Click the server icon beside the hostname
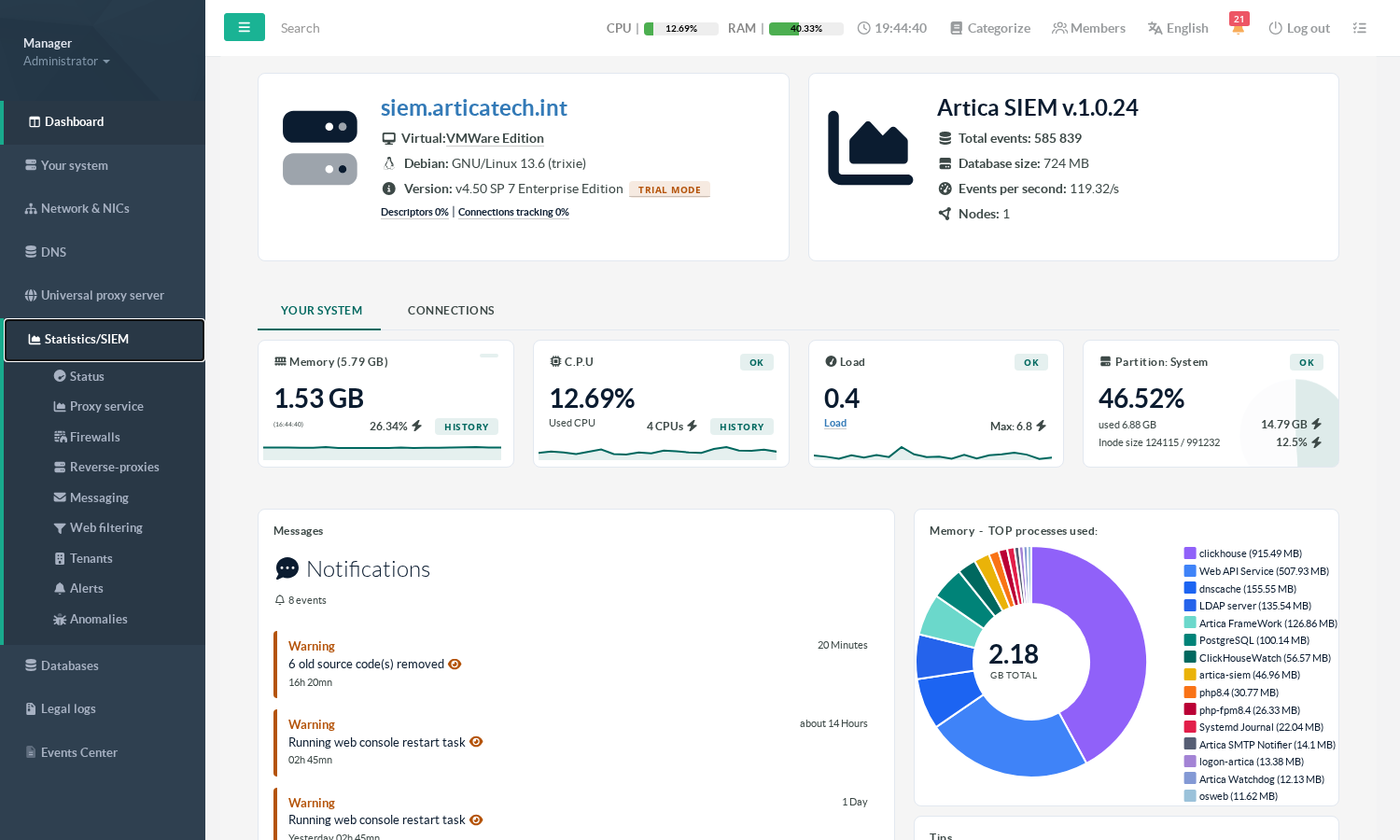Screen dimensions: 1400x840 coord(320,147)
